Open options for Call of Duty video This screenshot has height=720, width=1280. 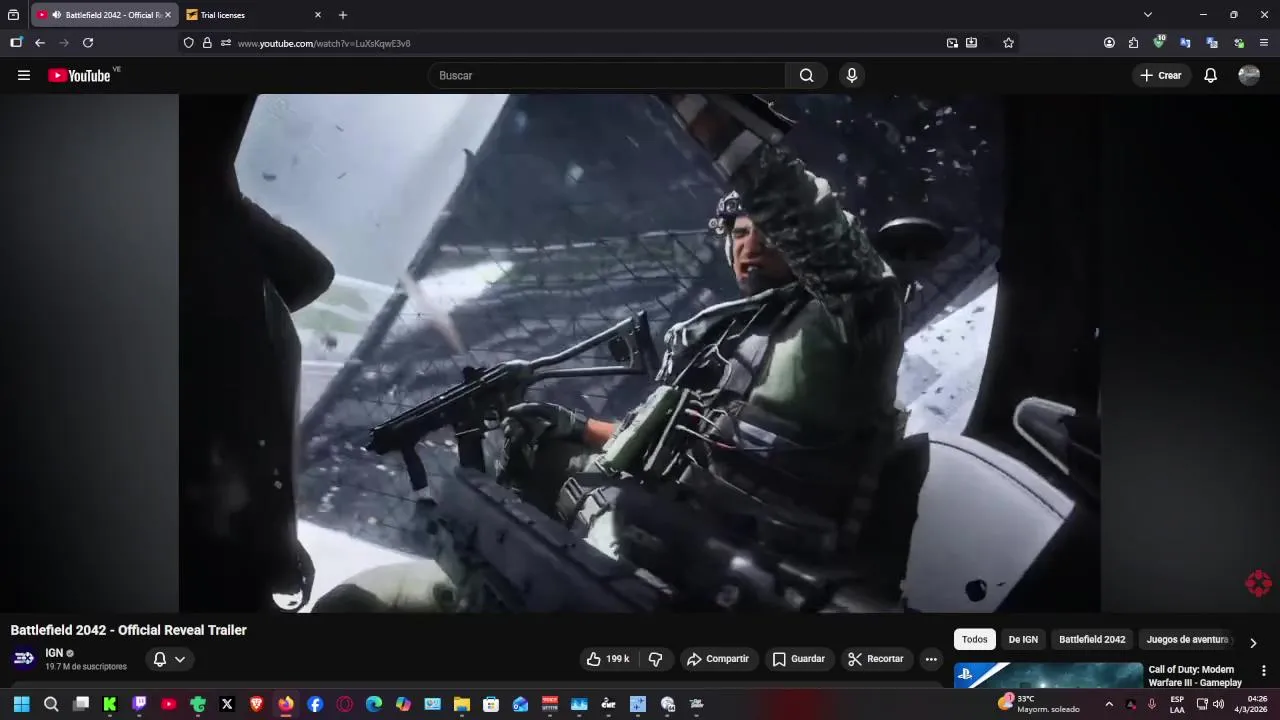(x=1263, y=671)
